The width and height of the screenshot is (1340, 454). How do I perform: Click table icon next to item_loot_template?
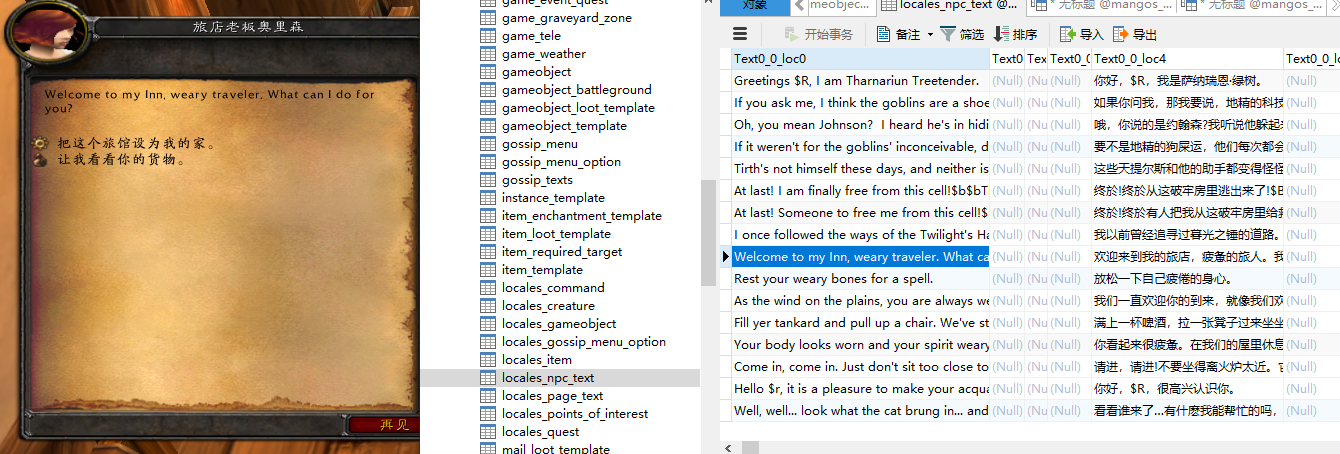coord(488,234)
